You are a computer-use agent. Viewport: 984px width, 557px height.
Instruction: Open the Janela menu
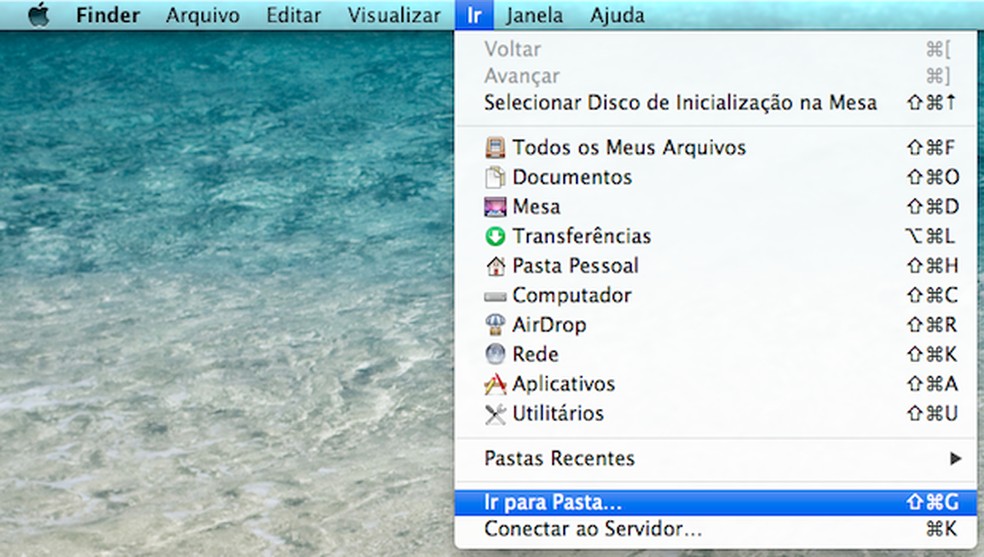534,16
